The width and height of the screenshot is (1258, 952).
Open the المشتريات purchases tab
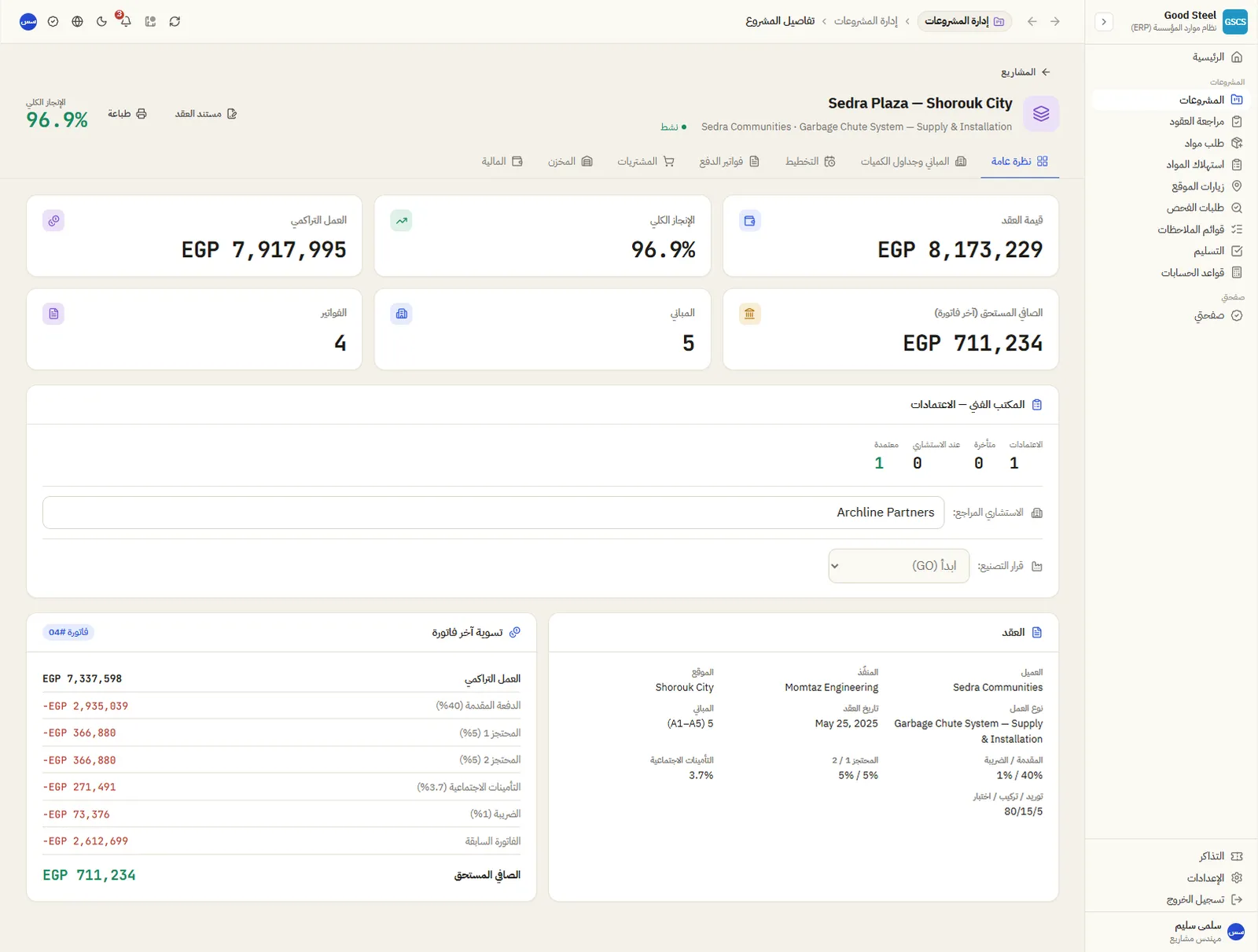(x=646, y=161)
